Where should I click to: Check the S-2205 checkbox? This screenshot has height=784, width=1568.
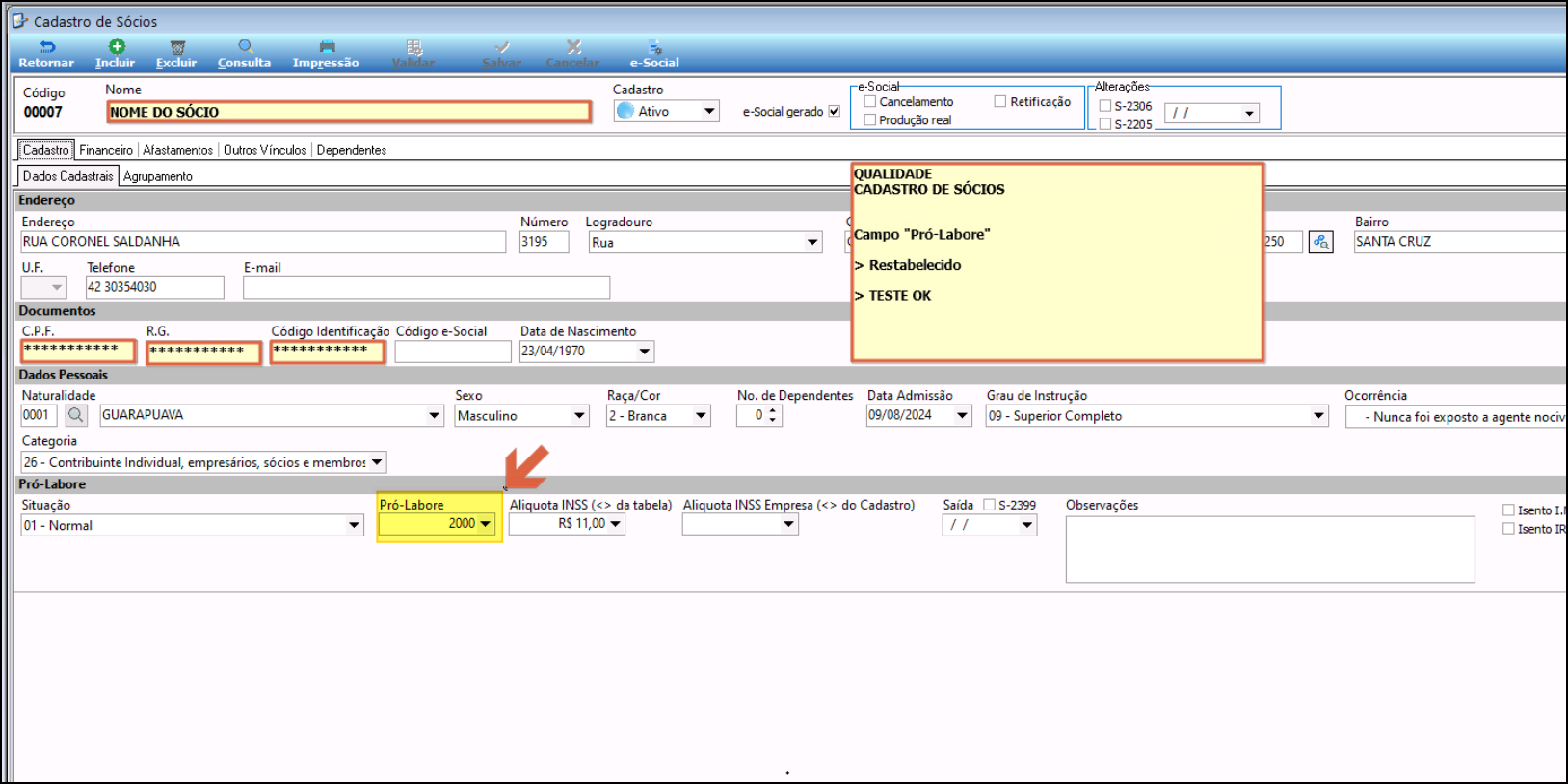tap(1105, 124)
